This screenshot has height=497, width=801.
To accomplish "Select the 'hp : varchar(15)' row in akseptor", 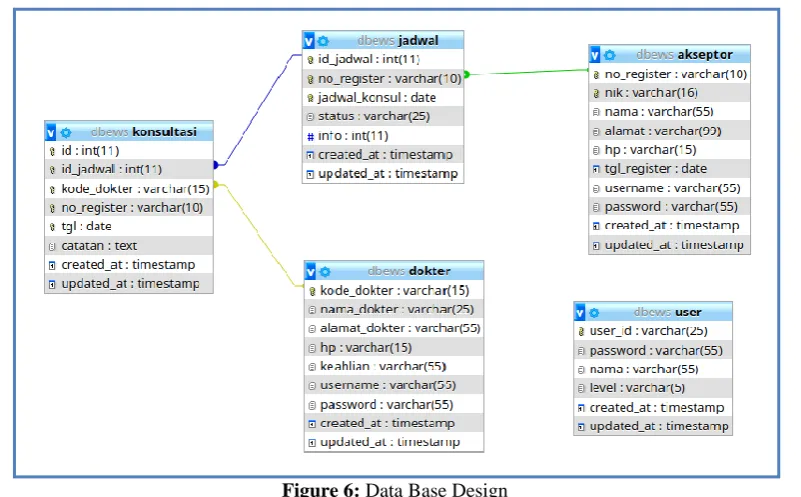I will click(670, 150).
